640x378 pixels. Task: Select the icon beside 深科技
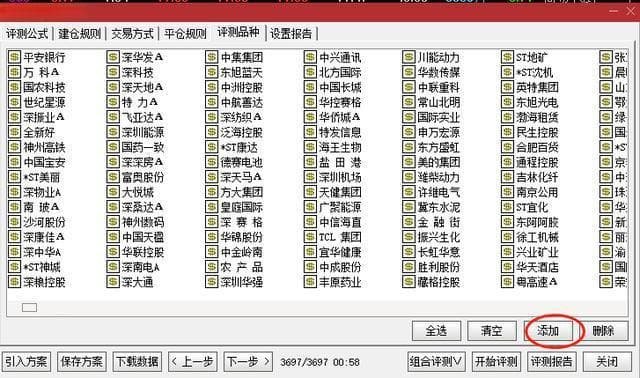pos(113,72)
